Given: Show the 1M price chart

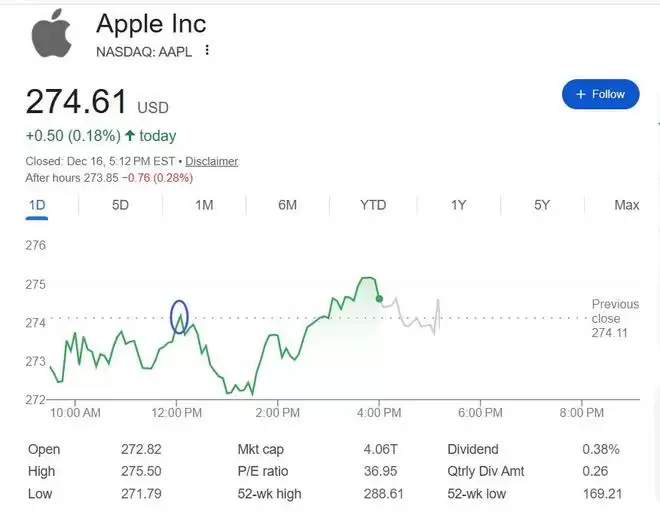Looking at the screenshot, I should coord(204,205).
